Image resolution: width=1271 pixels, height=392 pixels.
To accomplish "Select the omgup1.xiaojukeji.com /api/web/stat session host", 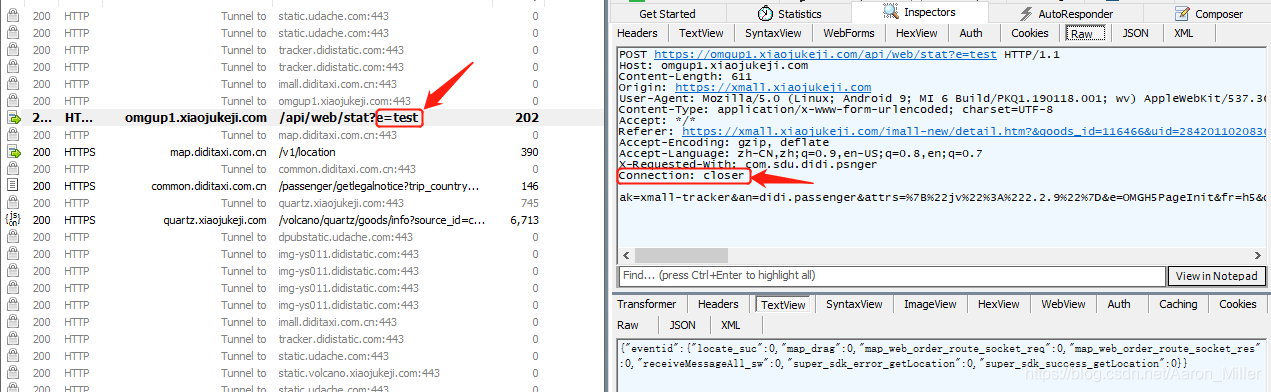I will pyautogui.click(x=196, y=118).
